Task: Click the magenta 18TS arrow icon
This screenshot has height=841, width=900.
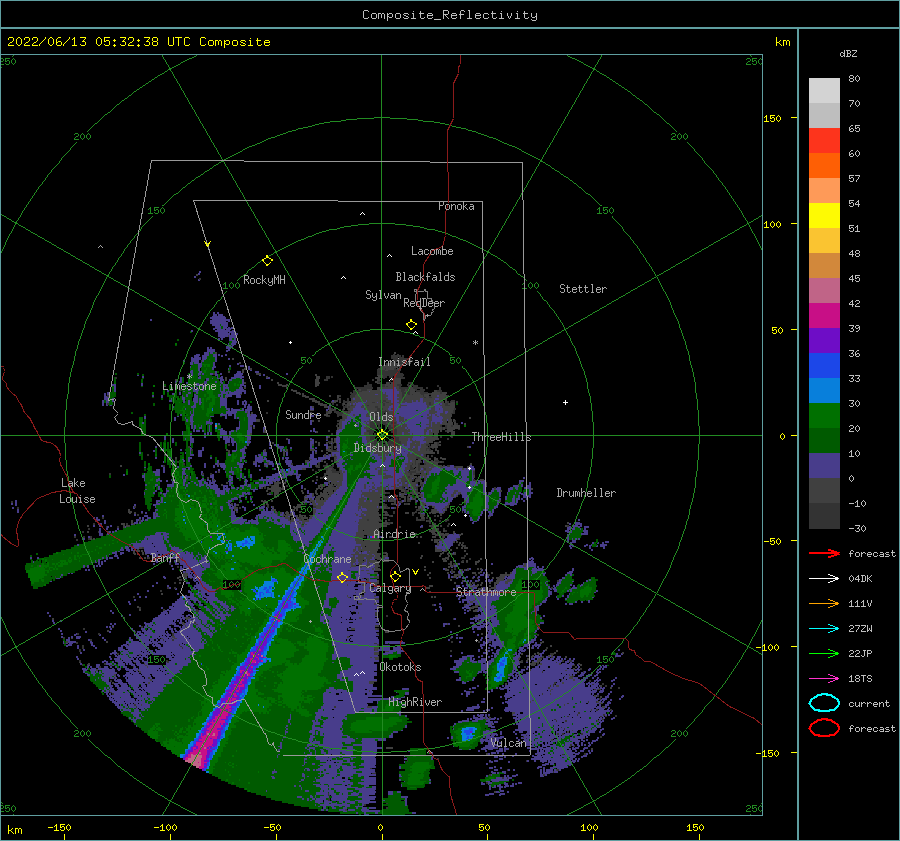Action: tap(824, 679)
